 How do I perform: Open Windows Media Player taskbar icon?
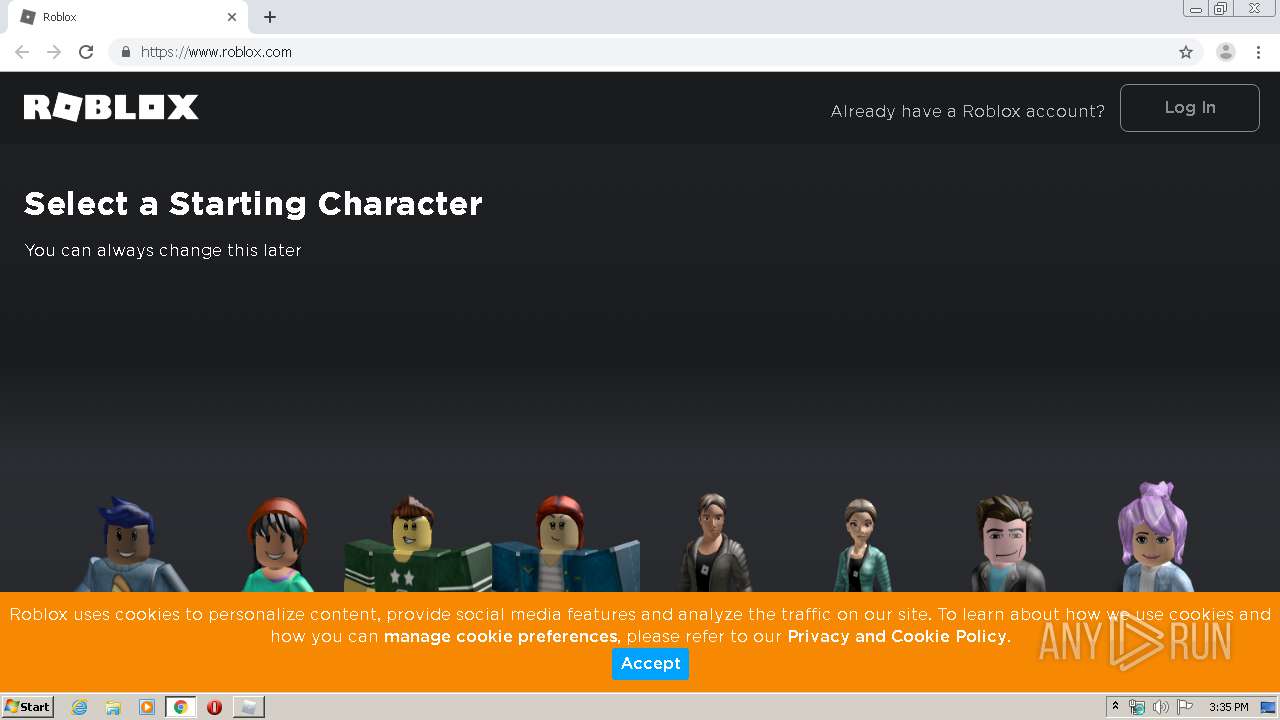[x=147, y=707]
